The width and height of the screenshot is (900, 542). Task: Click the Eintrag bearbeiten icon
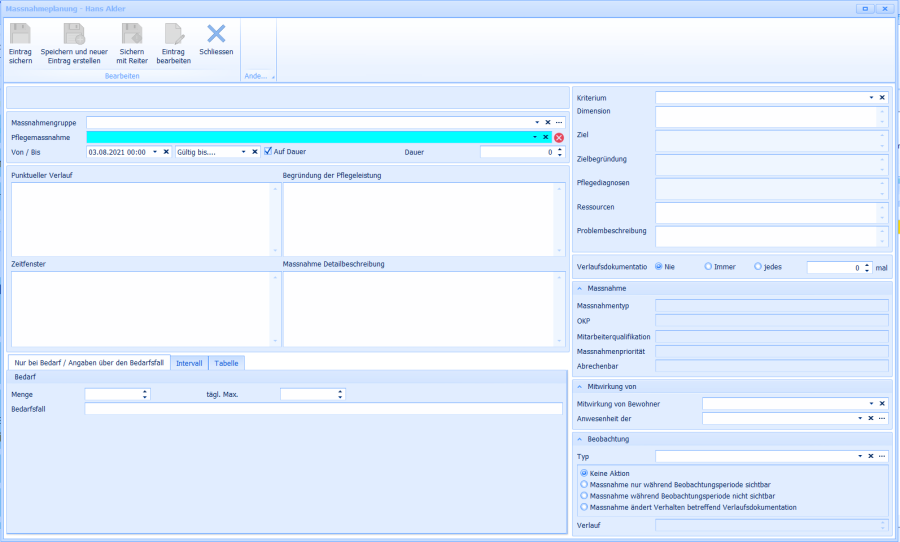pos(173,34)
